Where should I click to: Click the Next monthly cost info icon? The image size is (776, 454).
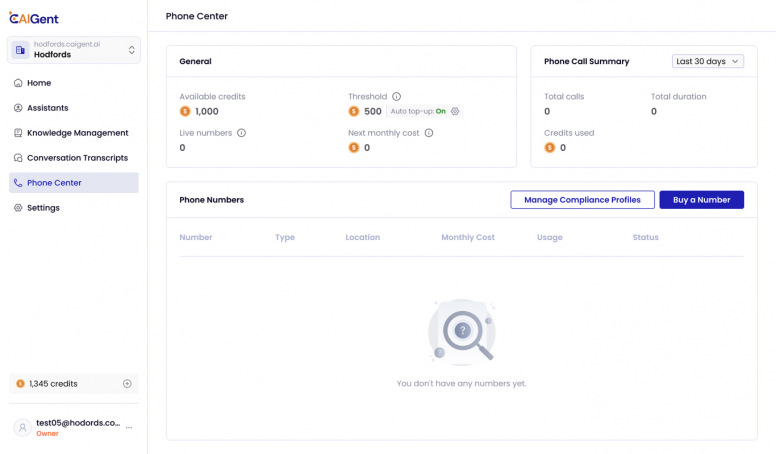429,133
